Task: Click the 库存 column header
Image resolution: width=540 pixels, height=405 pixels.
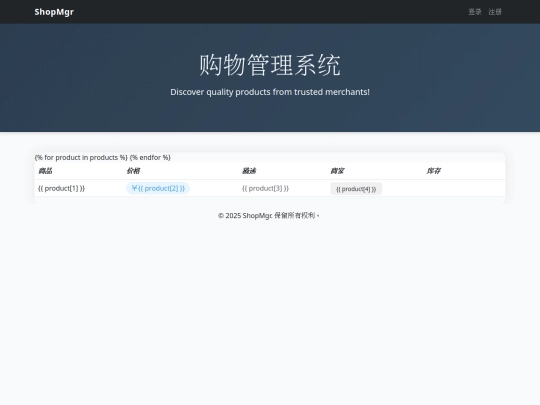Action: click(x=433, y=171)
